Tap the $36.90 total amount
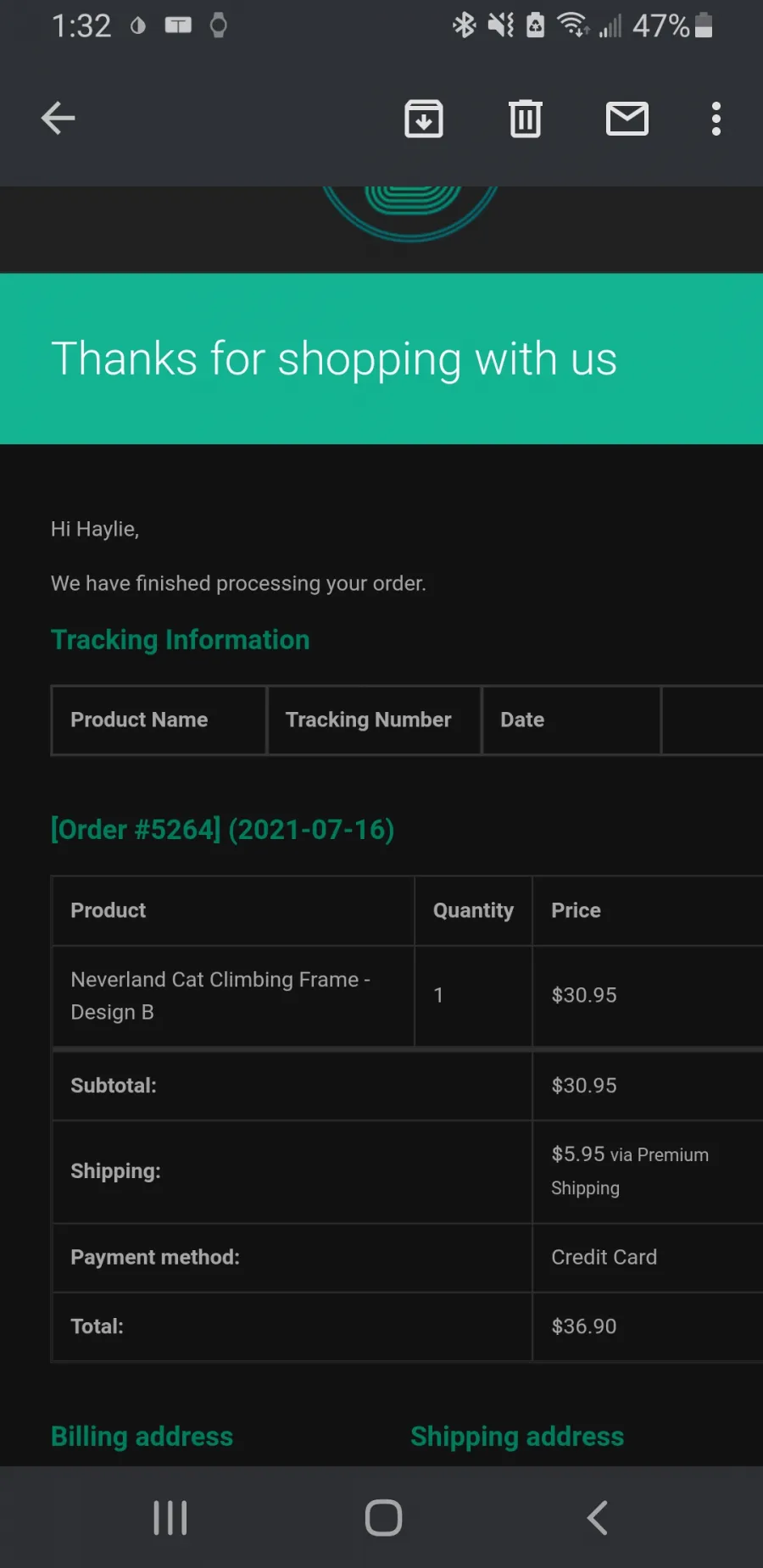Image resolution: width=763 pixels, height=1568 pixels. click(x=583, y=1326)
